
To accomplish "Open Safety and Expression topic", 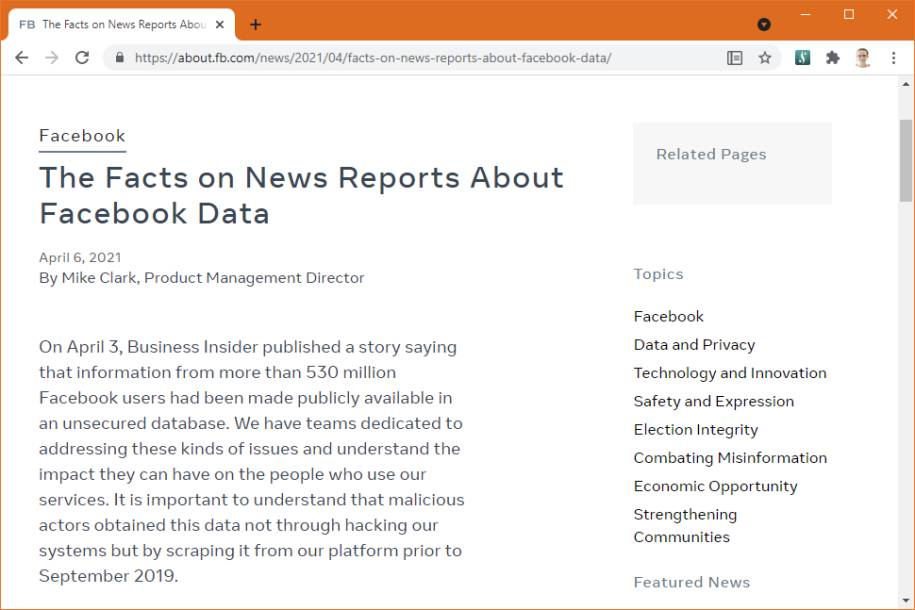I will (x=714, y=402).
